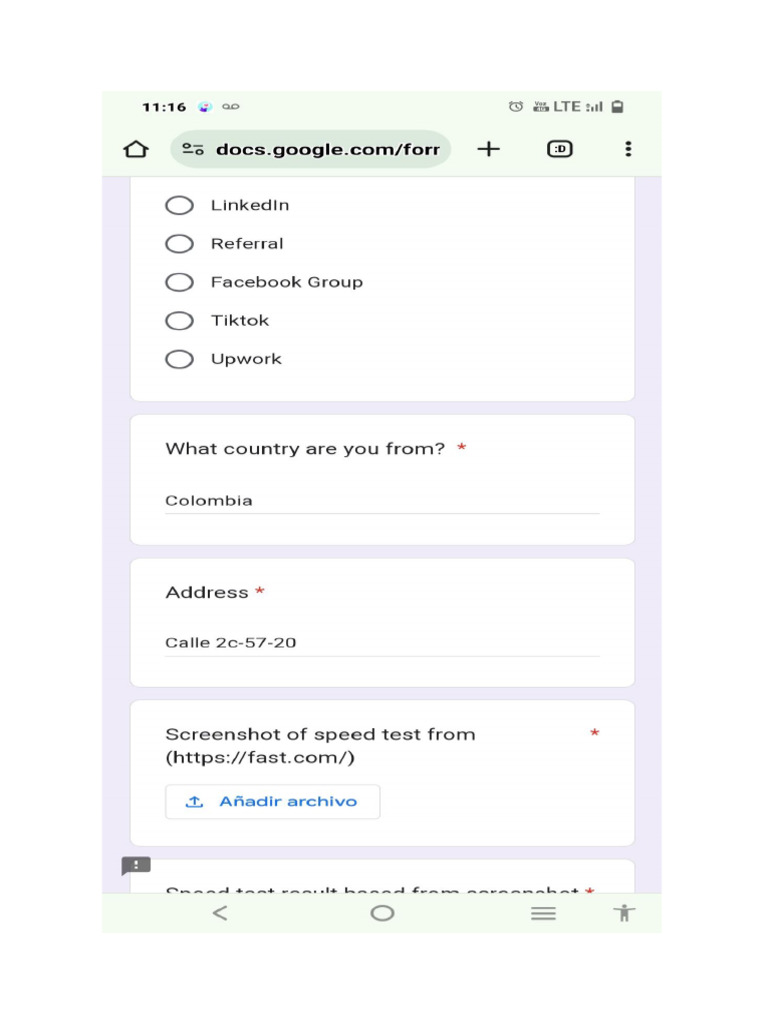Click the Añadir archivo upload button
The height and width of the screenshot is (1024, 768).
click(272, 802)
